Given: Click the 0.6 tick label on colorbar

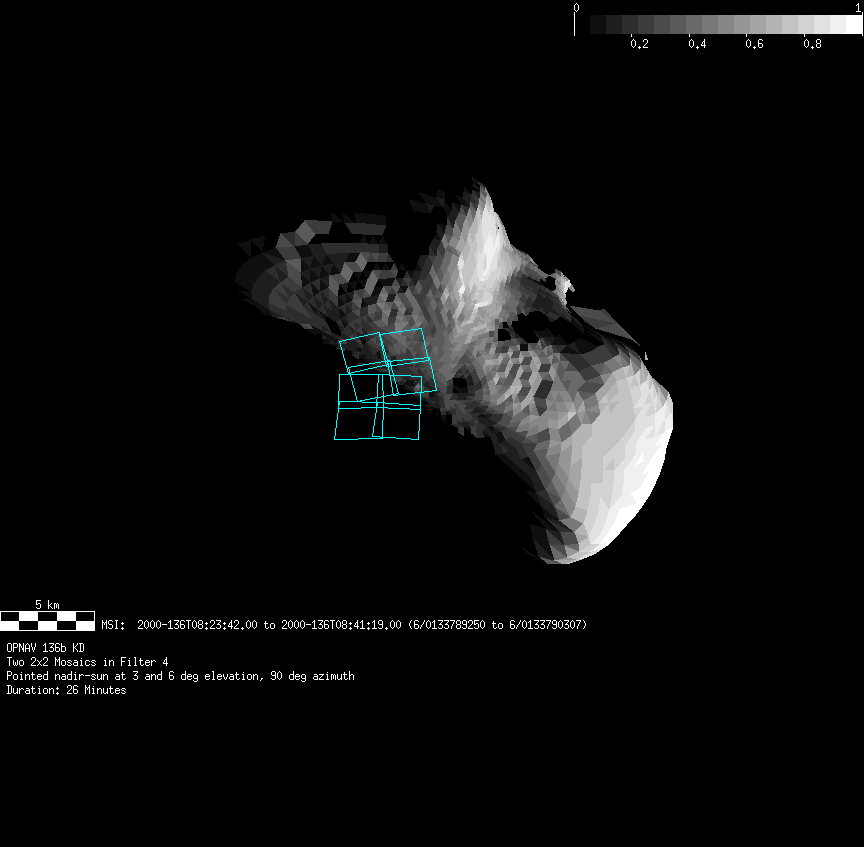Looking at the screenshot, I should (x=755, y=44).
